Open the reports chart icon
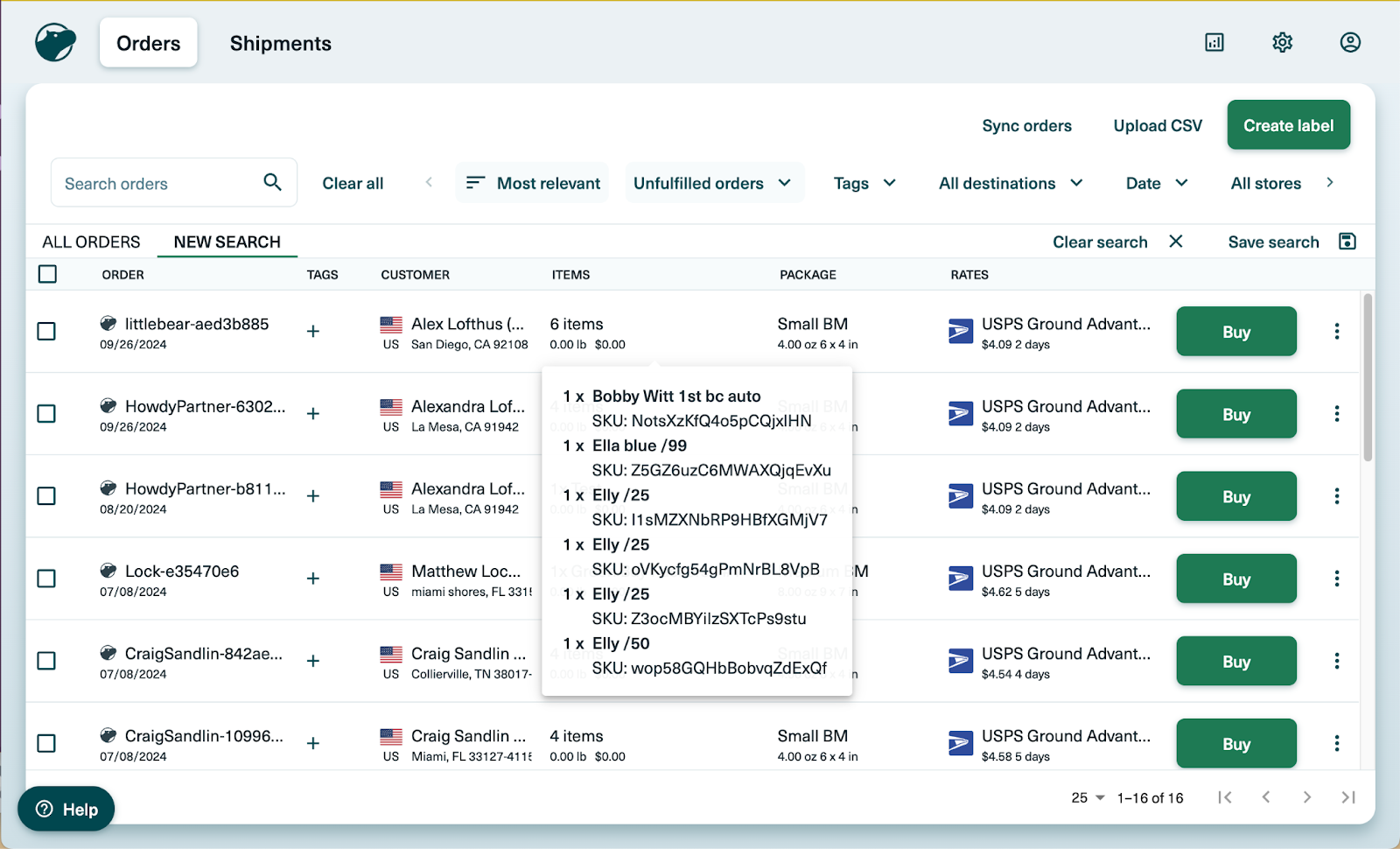The image size is (1400, 849). pos(1214,42)
